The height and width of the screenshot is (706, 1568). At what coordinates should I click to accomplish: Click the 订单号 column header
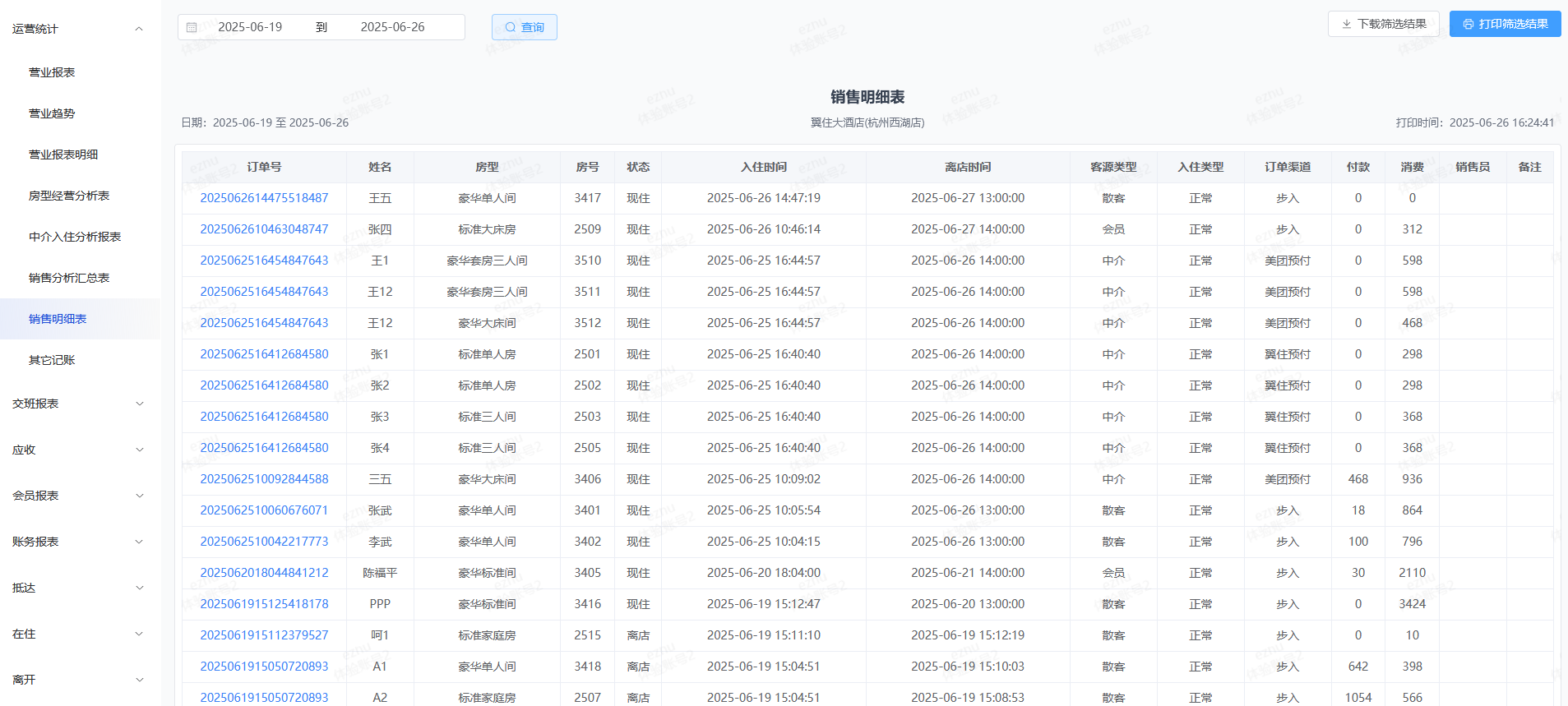(264, 167)
